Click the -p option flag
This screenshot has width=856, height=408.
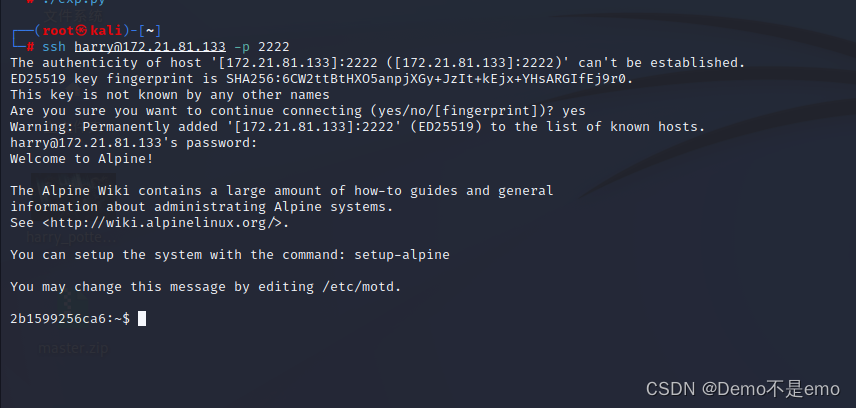pyautogui.click(x=242, y=47)
